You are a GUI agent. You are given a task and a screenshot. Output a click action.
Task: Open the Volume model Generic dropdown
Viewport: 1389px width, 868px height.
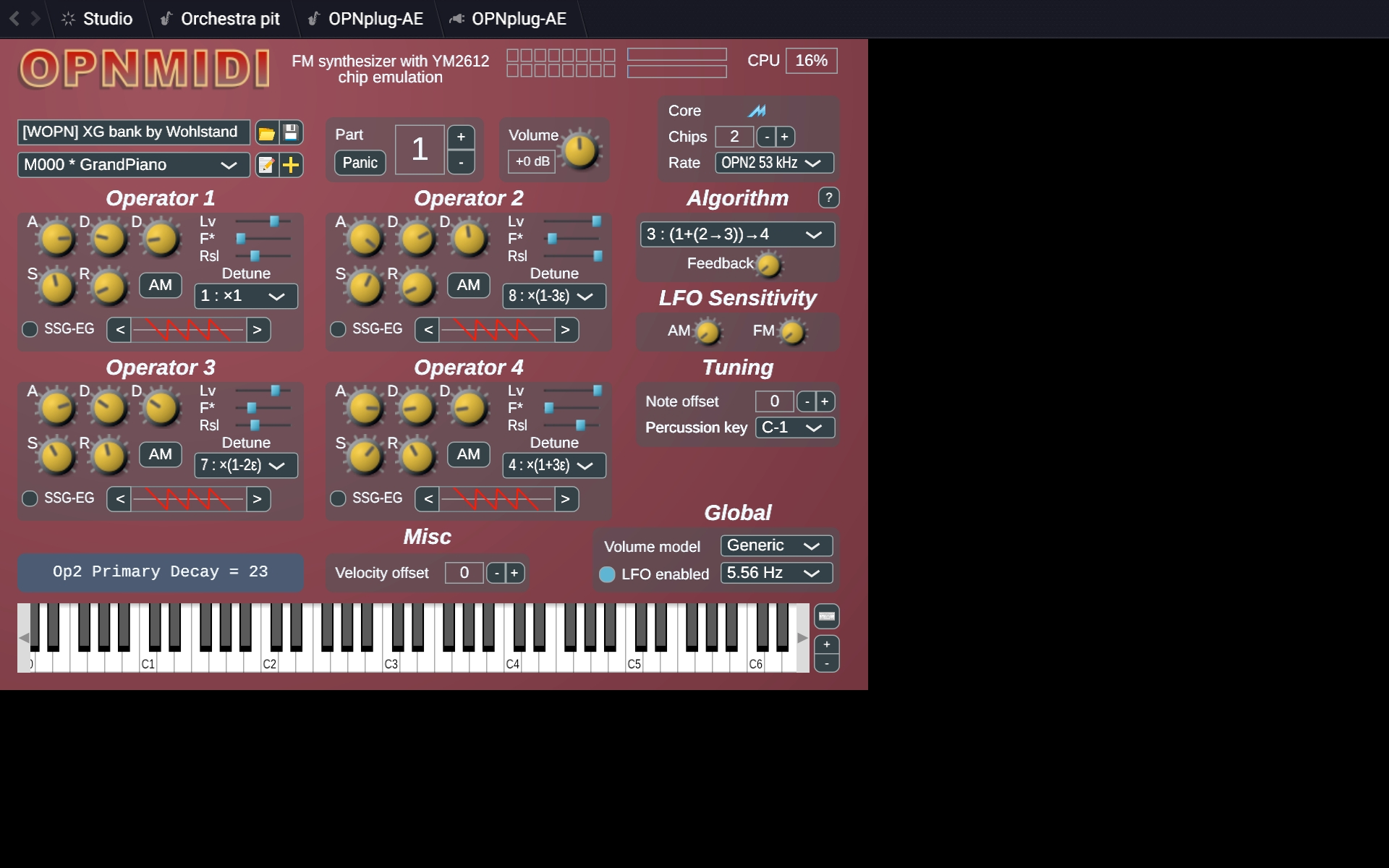(x=776, y=546)
